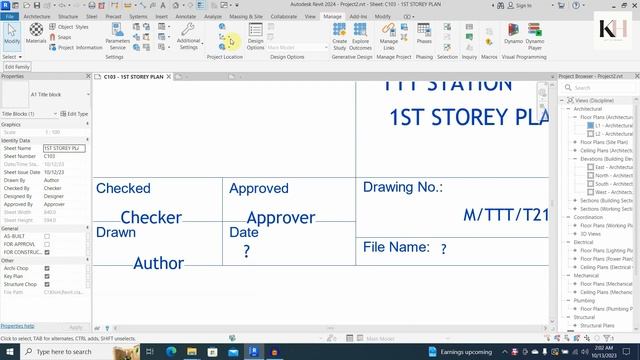Open the Collaborate ribbon tab
Viewport: 640px width, 360px height.
pos(284,16)
